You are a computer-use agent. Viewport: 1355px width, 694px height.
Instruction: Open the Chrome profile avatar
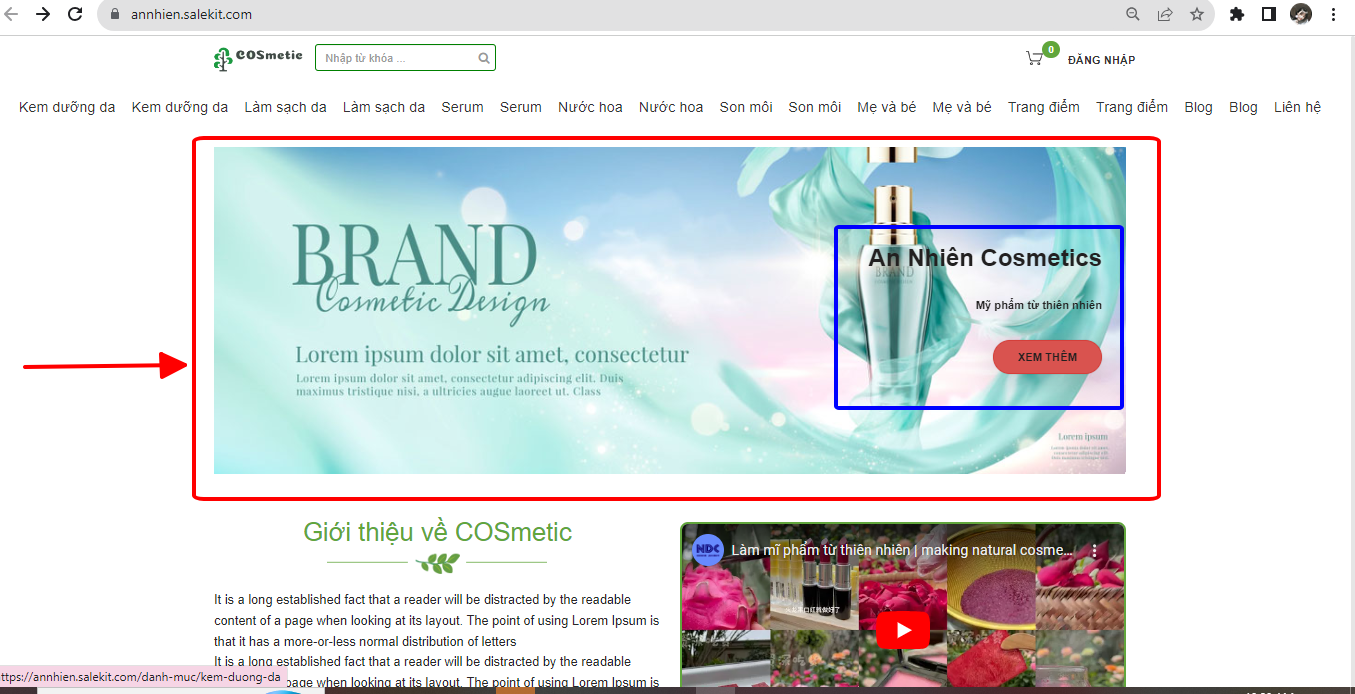tap(1300, 15)
